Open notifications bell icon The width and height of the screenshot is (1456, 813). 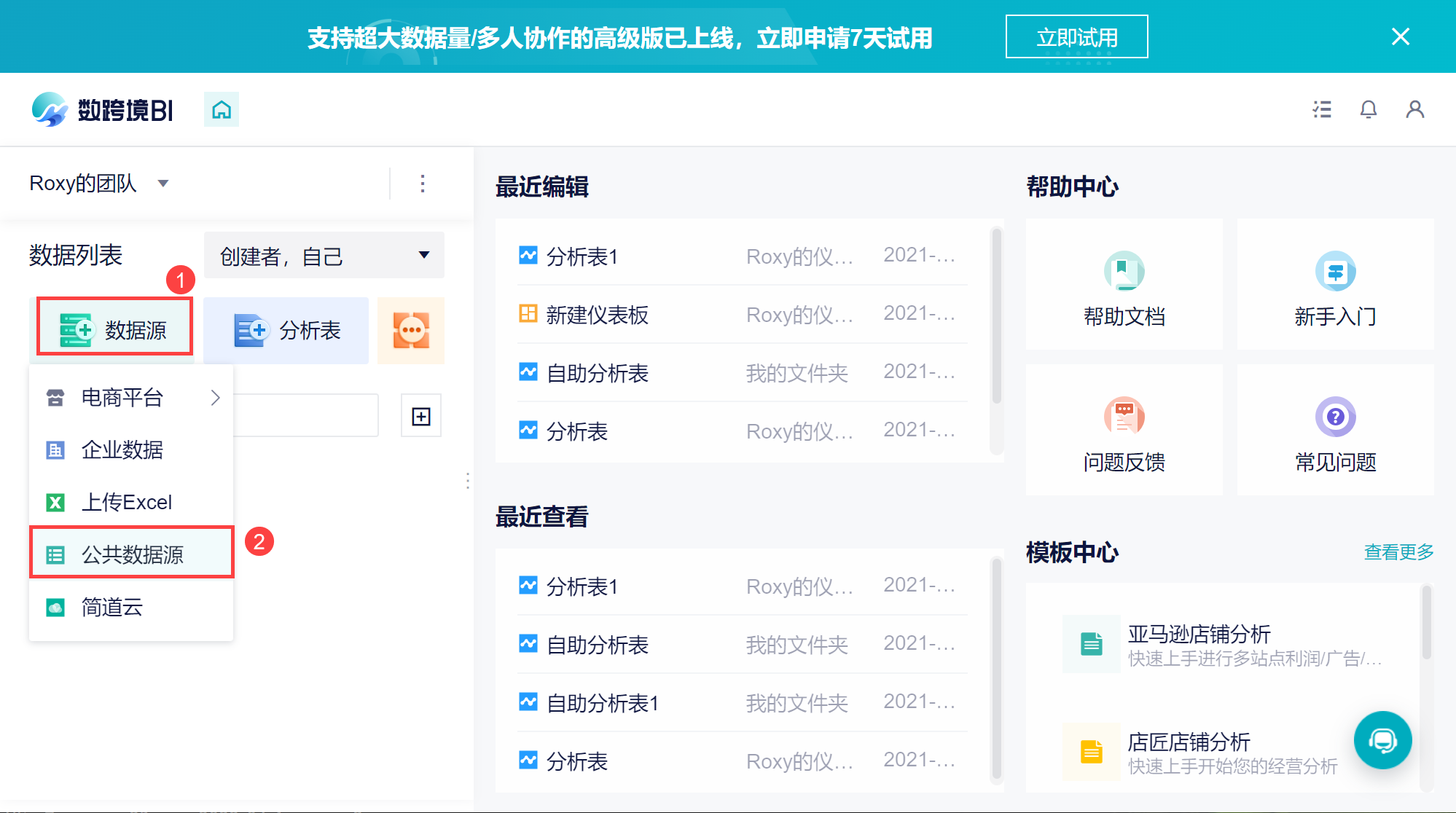(x=1369, y=109)
